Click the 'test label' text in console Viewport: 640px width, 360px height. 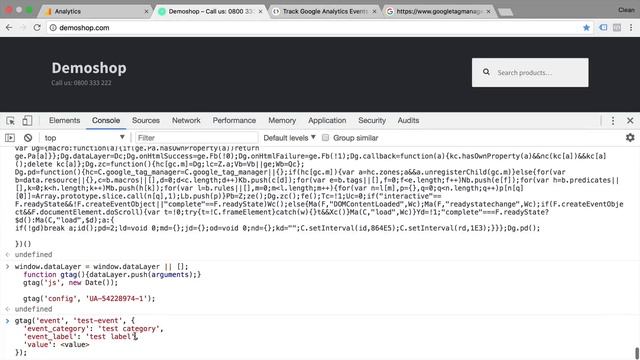click(x=111, y=337)
